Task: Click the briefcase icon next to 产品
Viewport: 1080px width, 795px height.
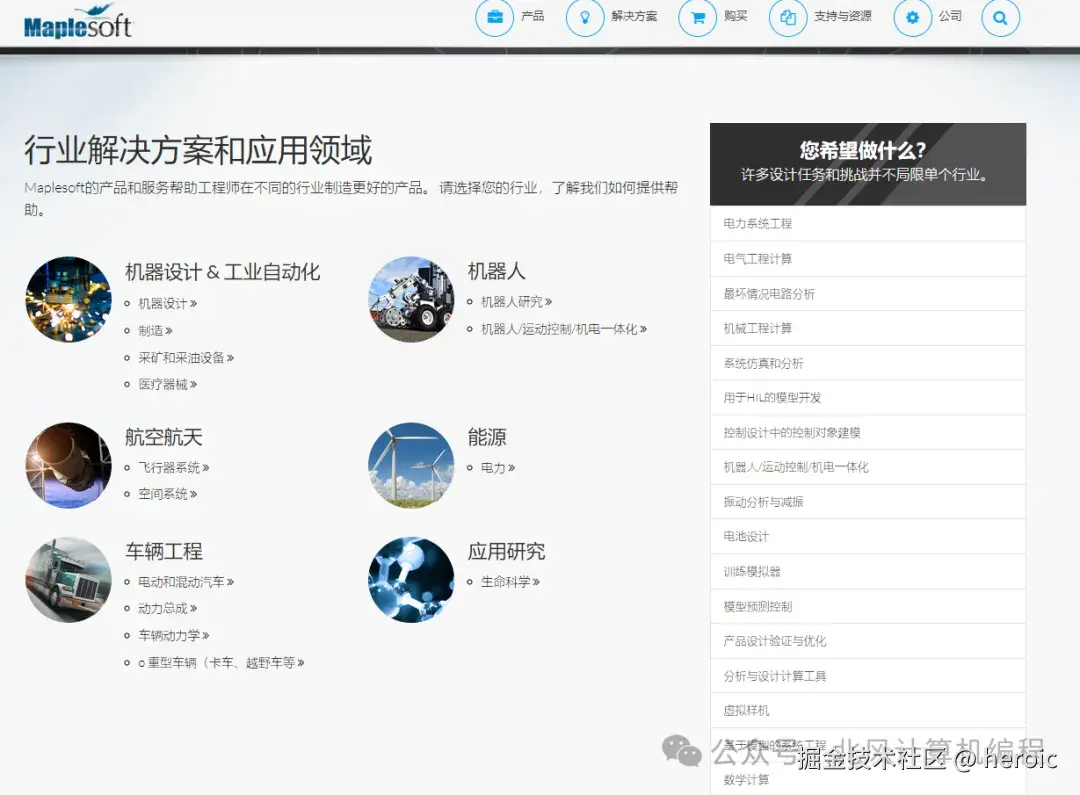Action: click(494, 17)
